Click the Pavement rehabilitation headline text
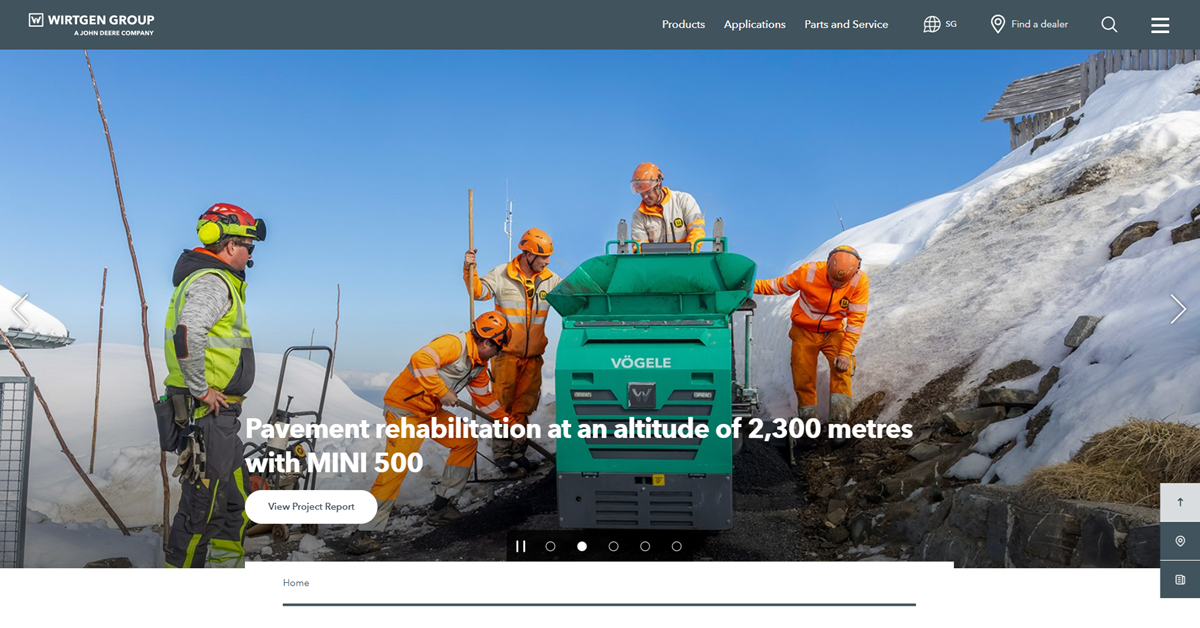This screenshot has height=628, width=1200. (x=579, y=445)
